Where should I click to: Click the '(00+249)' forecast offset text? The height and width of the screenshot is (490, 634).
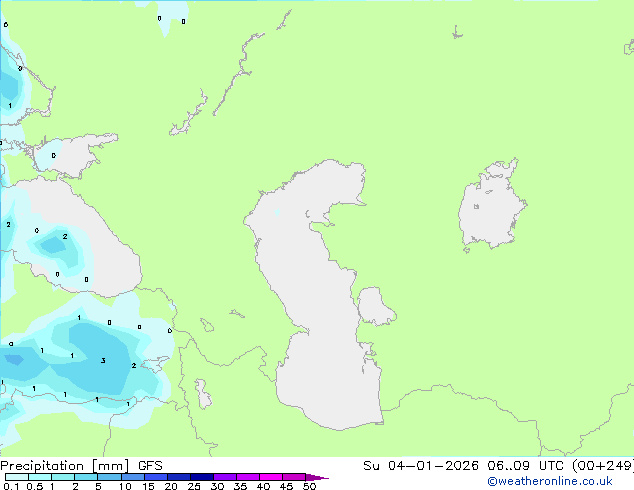603,466
